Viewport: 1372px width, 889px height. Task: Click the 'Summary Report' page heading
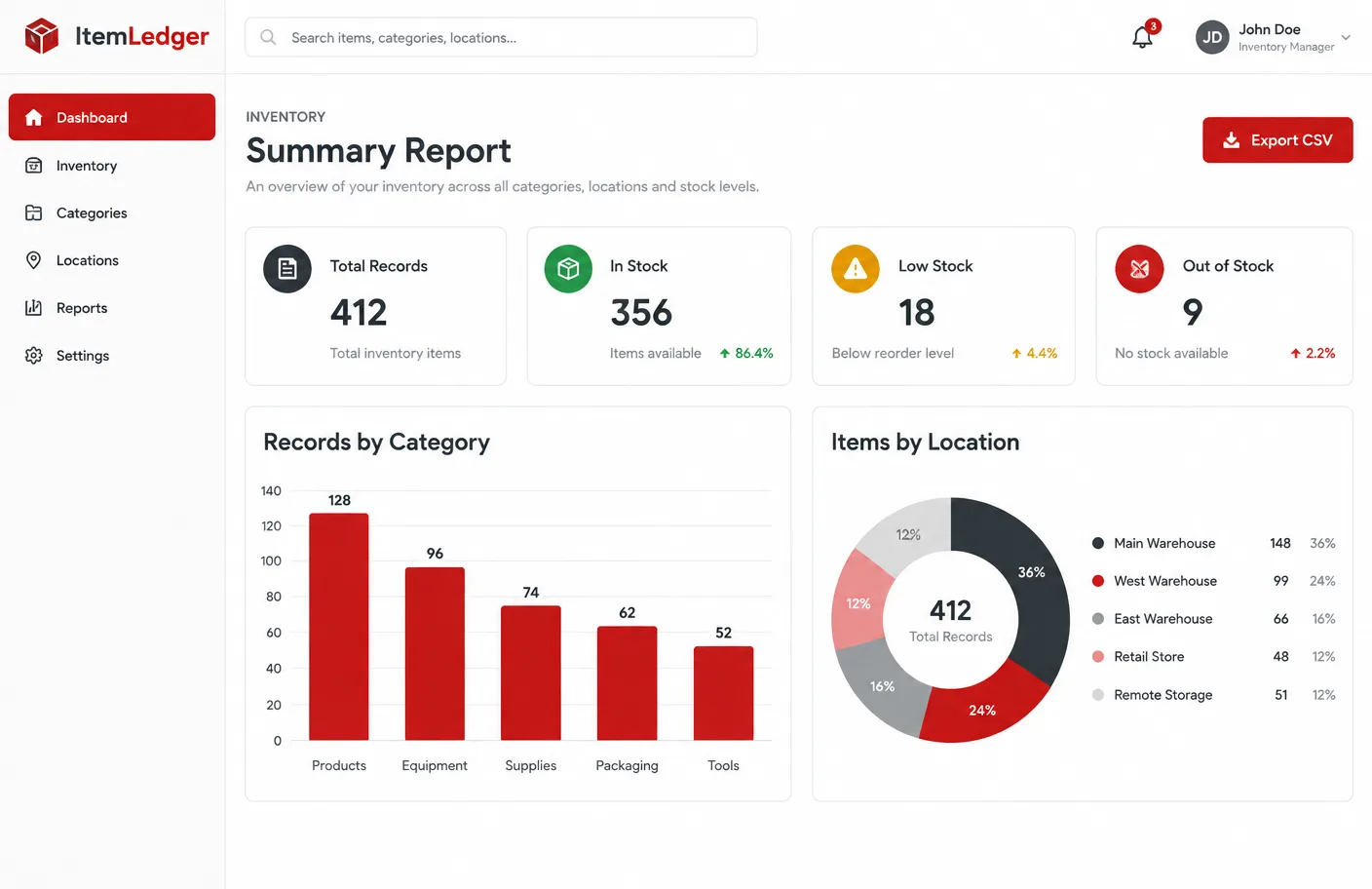coord(378,151)
